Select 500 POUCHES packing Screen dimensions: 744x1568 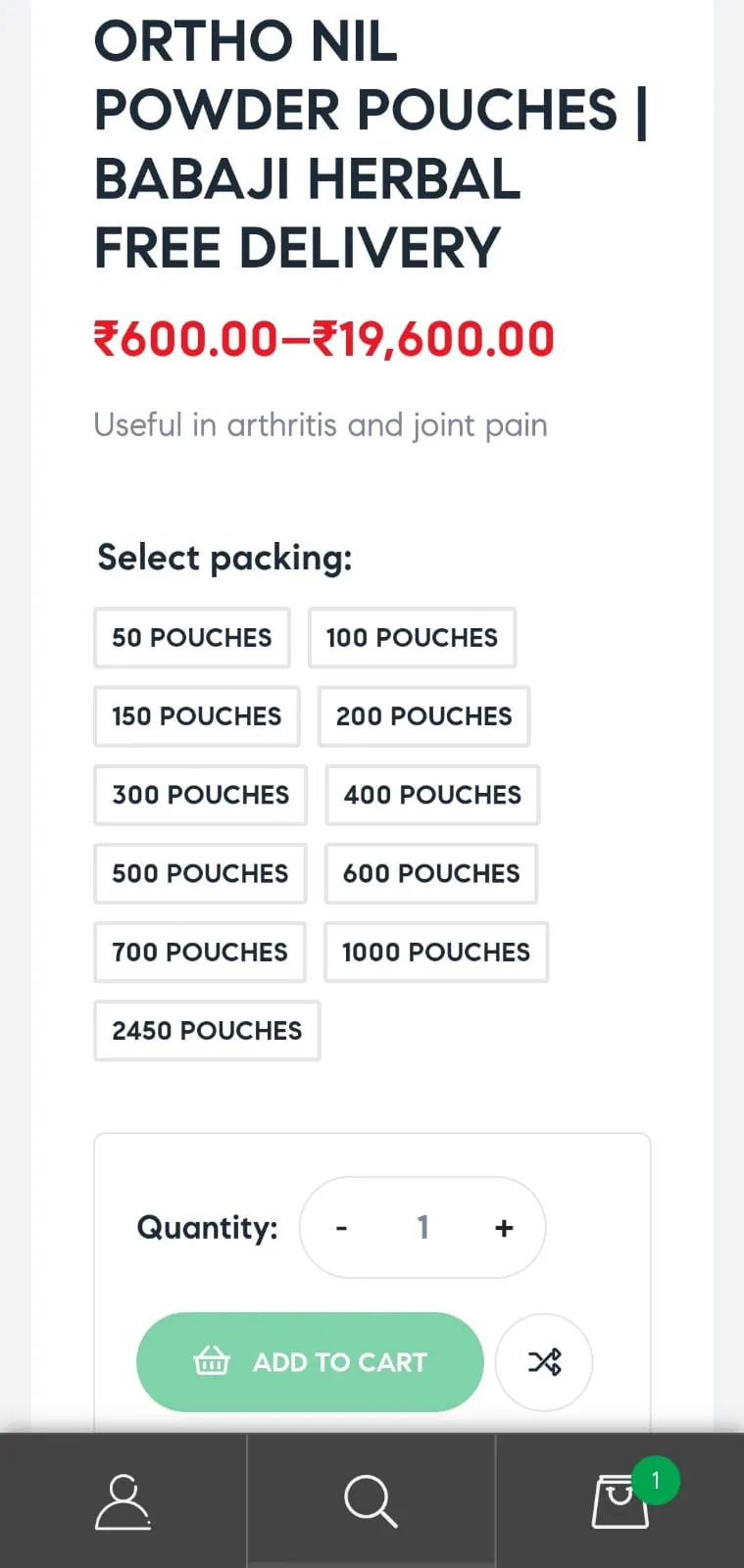(201, 873)
